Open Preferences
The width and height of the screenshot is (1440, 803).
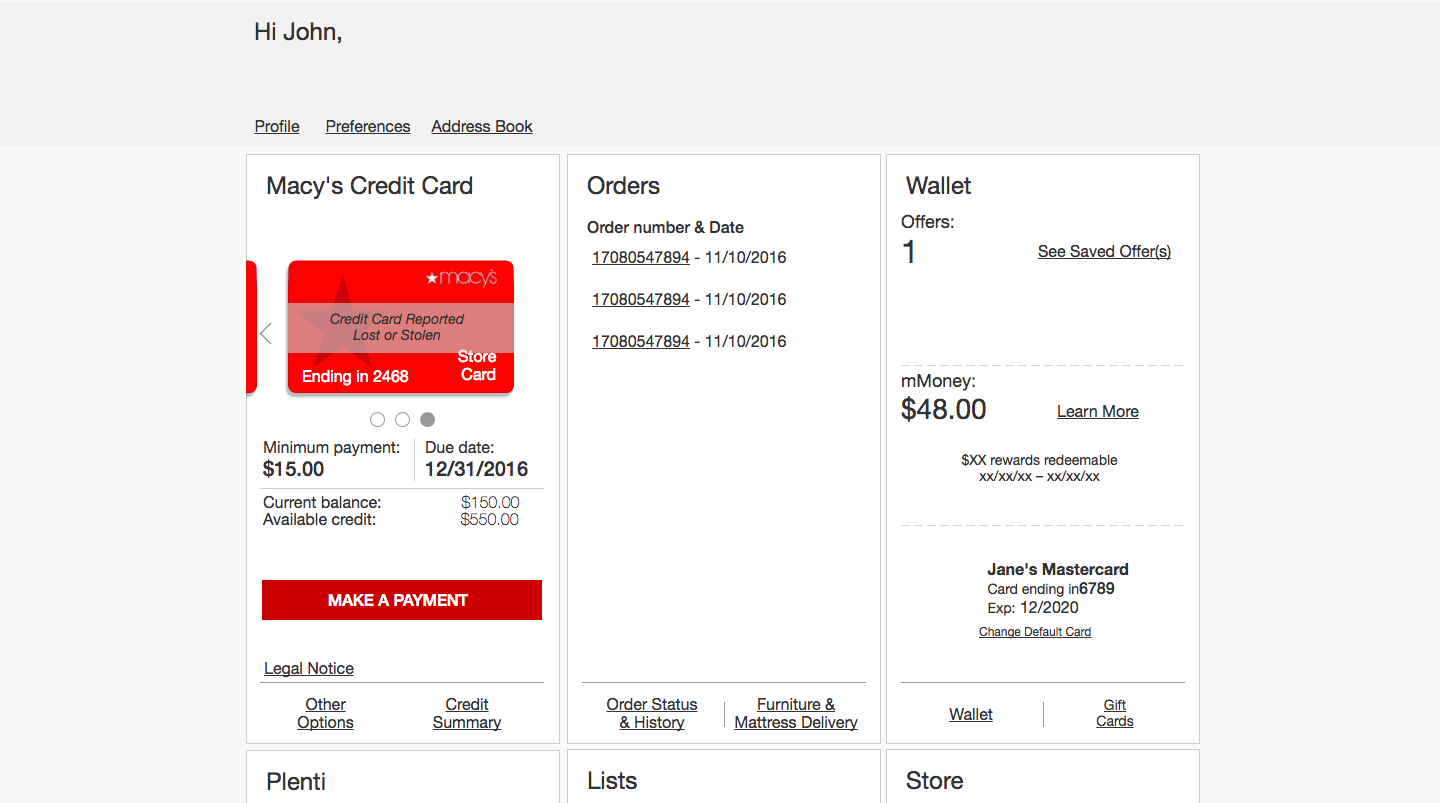coord(368,126)
